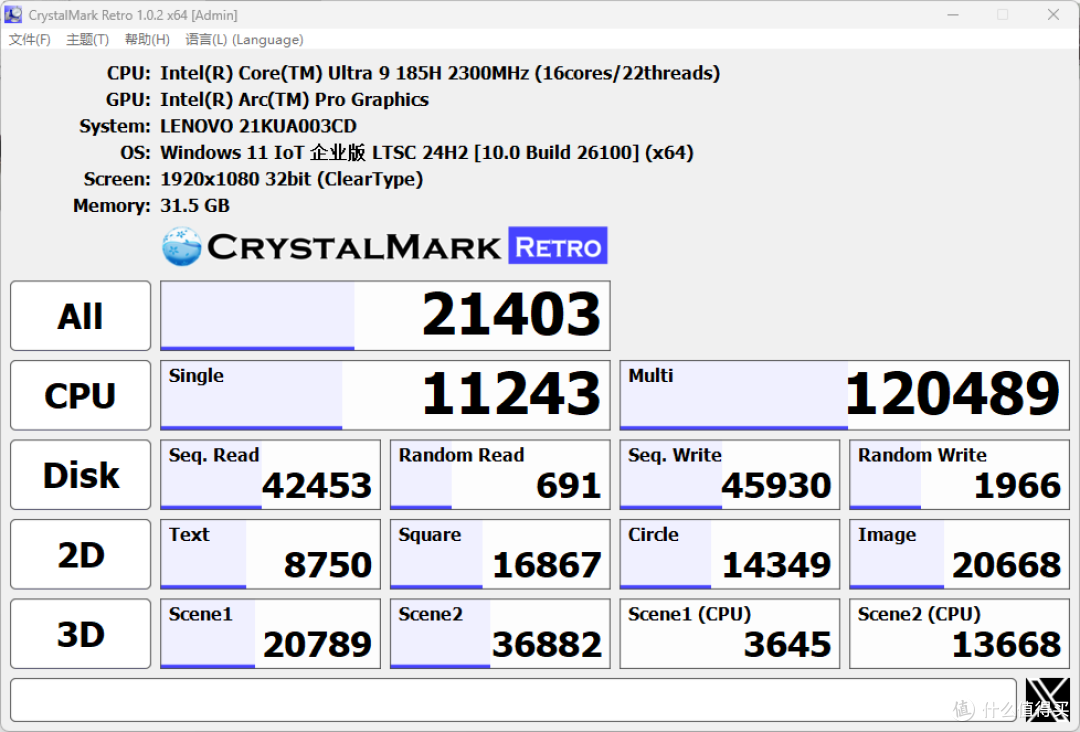Select the Square score 16867
Image resolution: width=1080 pixels, height=732 pixels.
[x=500, y=554]
